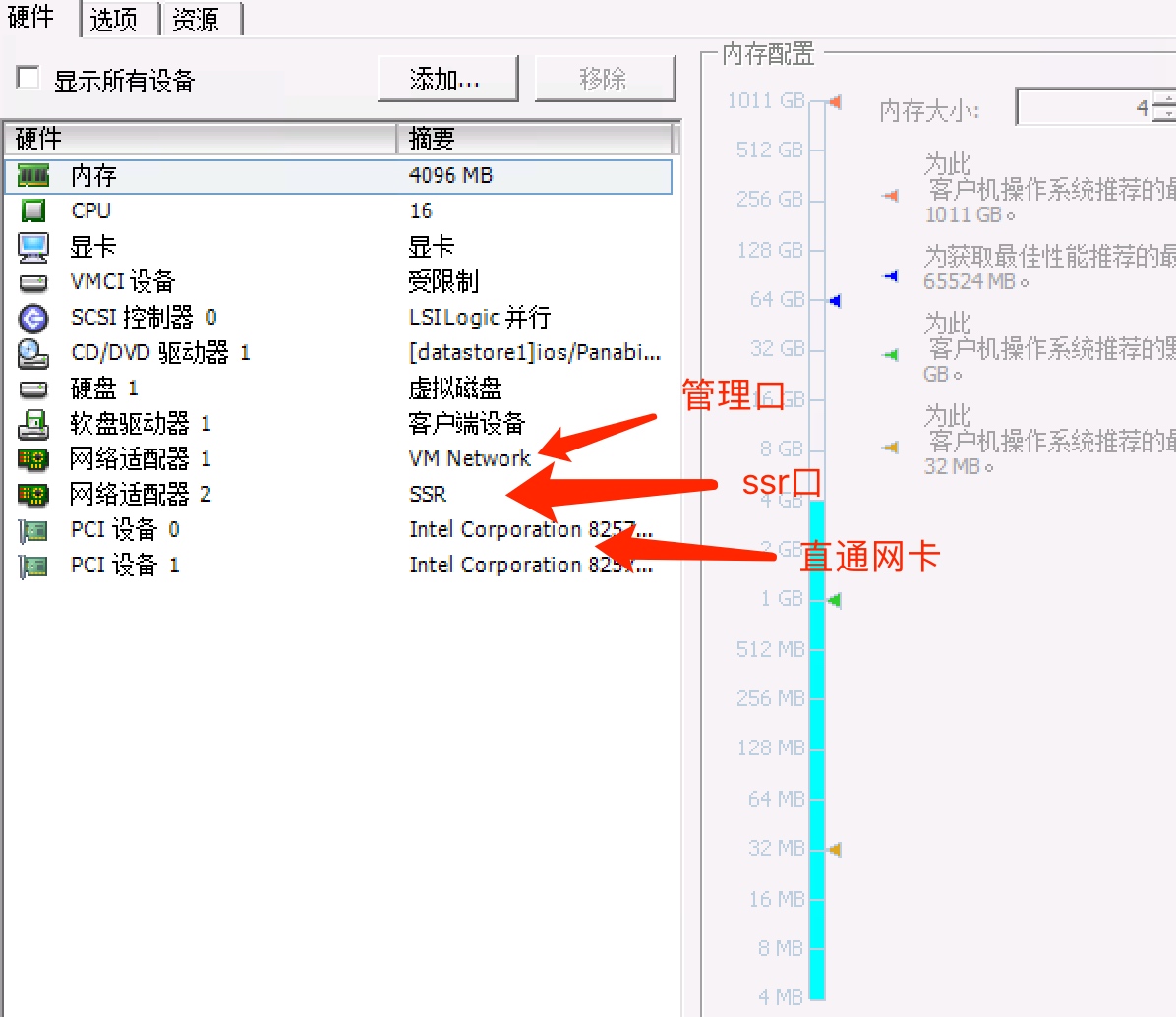The height and width of the screenshot is (1017, 1176).
Task: Select 软盘驱动器 1 row label
Action: 141,424
